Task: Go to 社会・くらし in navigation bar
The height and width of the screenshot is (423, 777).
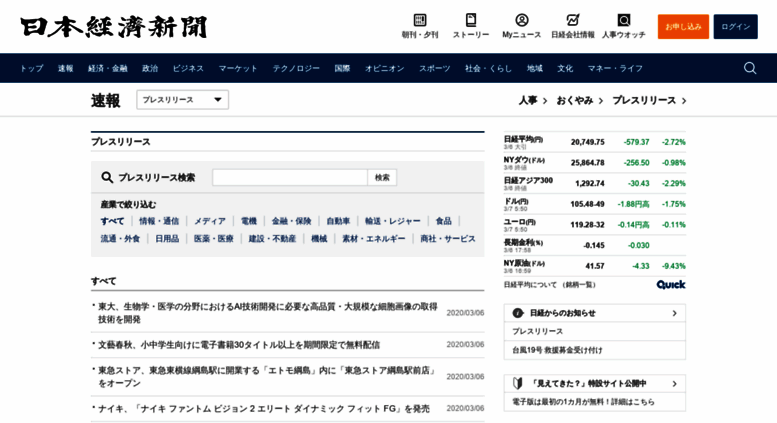Action: click(488, 68)
